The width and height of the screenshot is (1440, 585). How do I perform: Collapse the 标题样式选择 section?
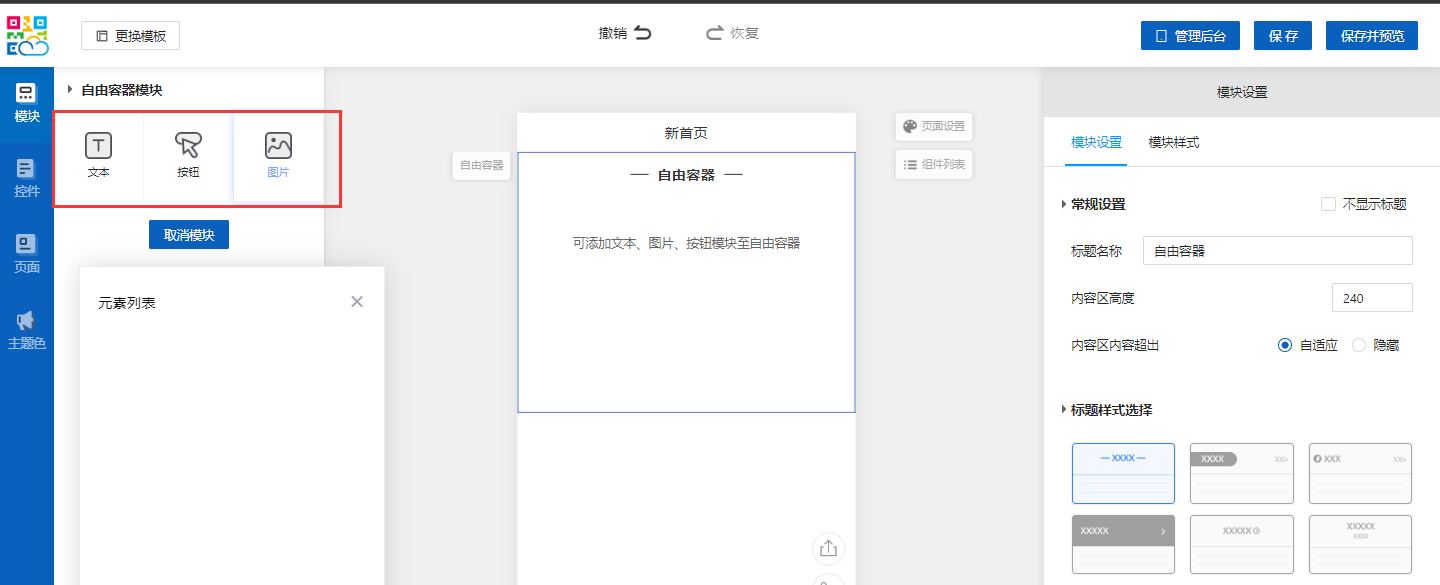1063,410
